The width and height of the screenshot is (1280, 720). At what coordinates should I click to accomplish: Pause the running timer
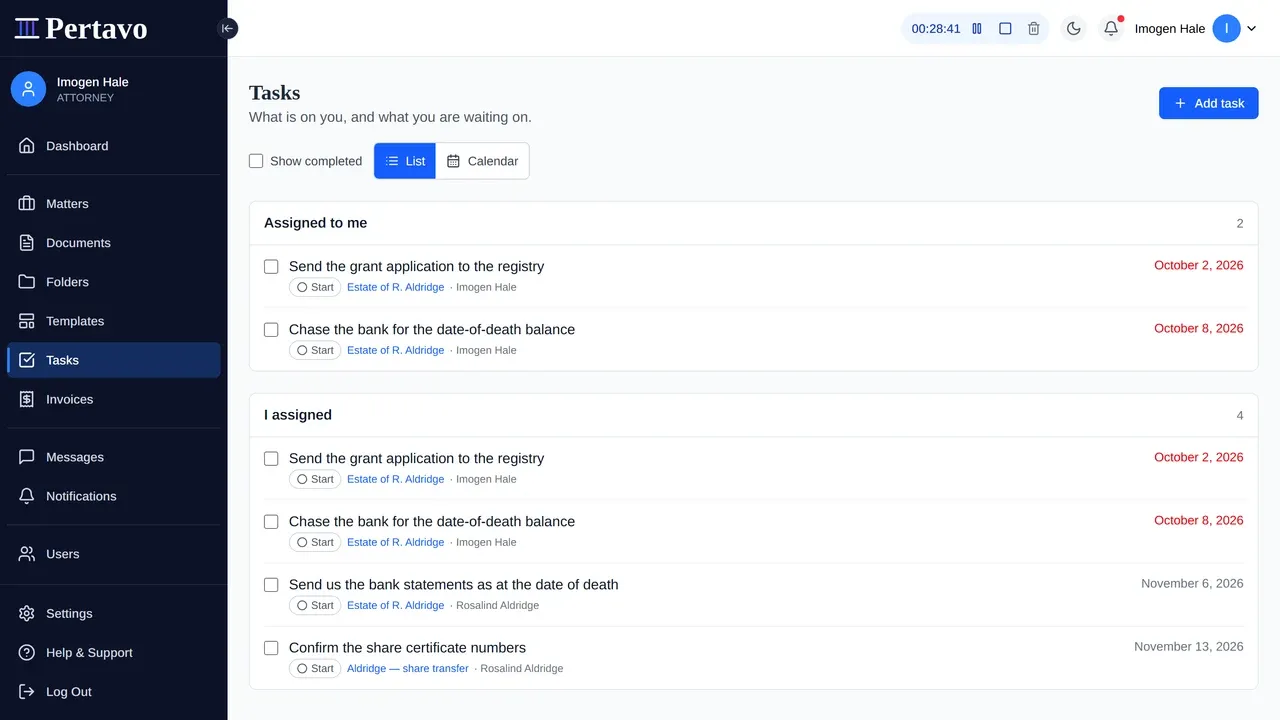pyautogui.click(x=977, y=29)
